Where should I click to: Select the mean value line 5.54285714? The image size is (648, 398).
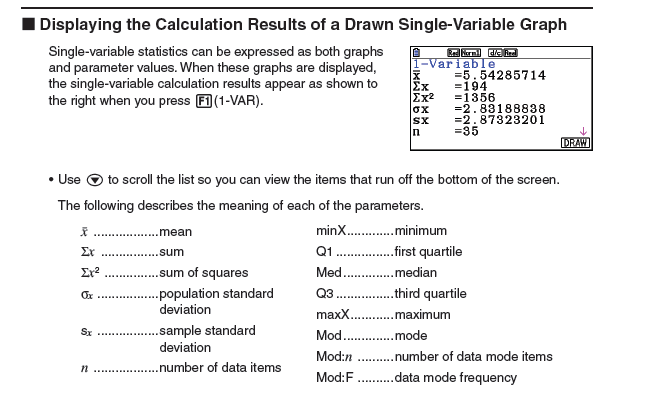pos(479,75)
